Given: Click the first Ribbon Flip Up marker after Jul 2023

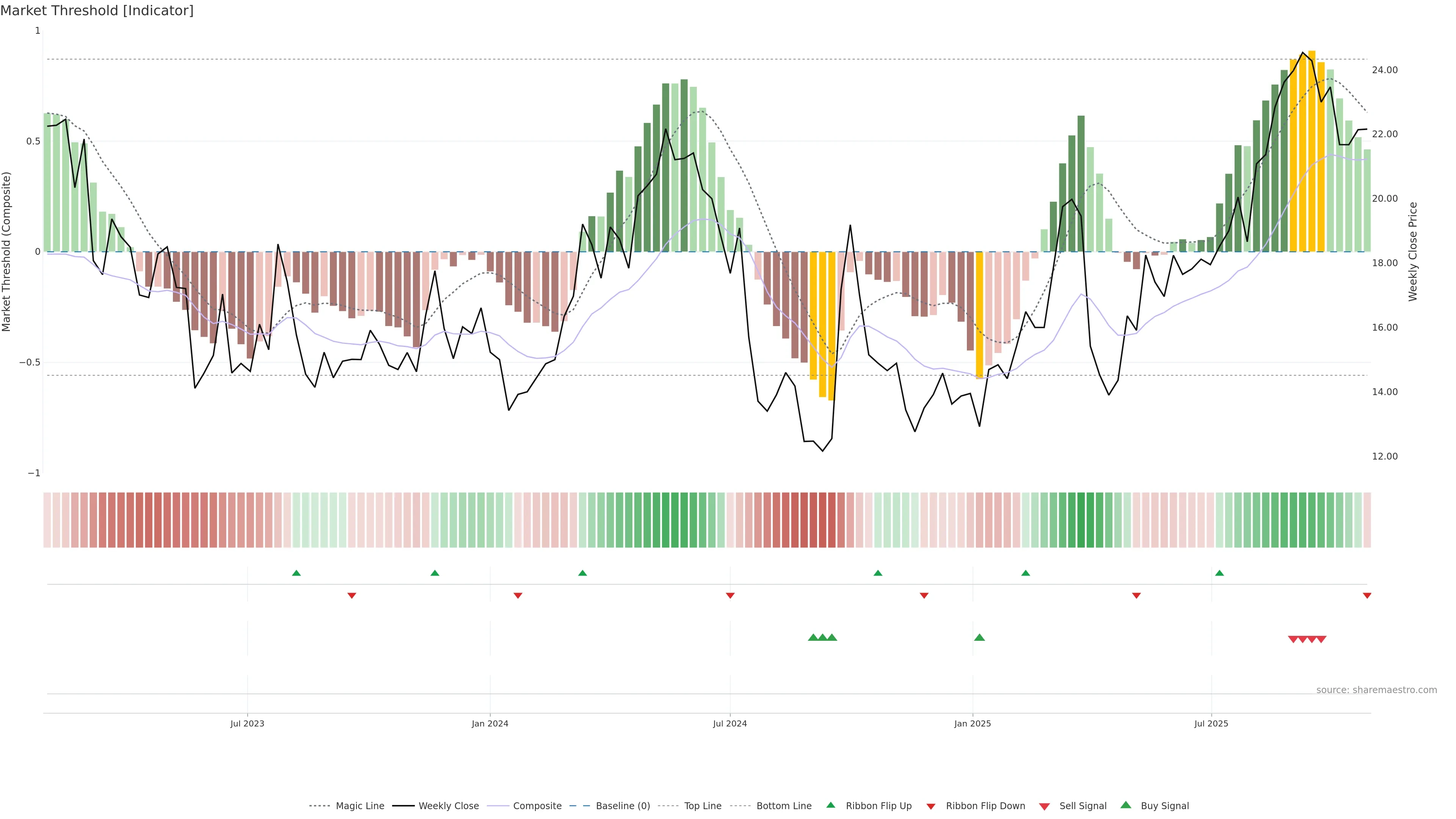Looking at the screenshot, I should 296,573.
